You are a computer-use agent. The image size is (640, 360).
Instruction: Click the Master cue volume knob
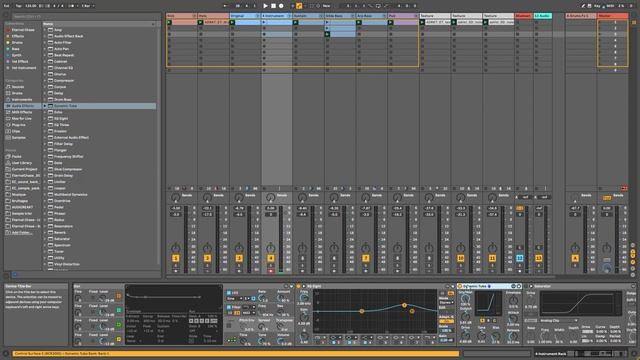[x=607, y=268]
